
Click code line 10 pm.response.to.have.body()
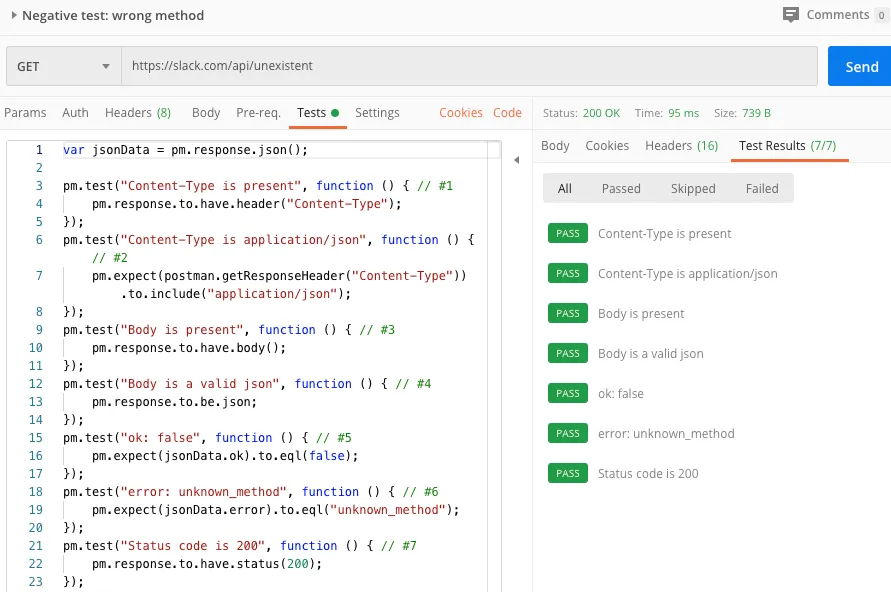(x=189, y=348)
